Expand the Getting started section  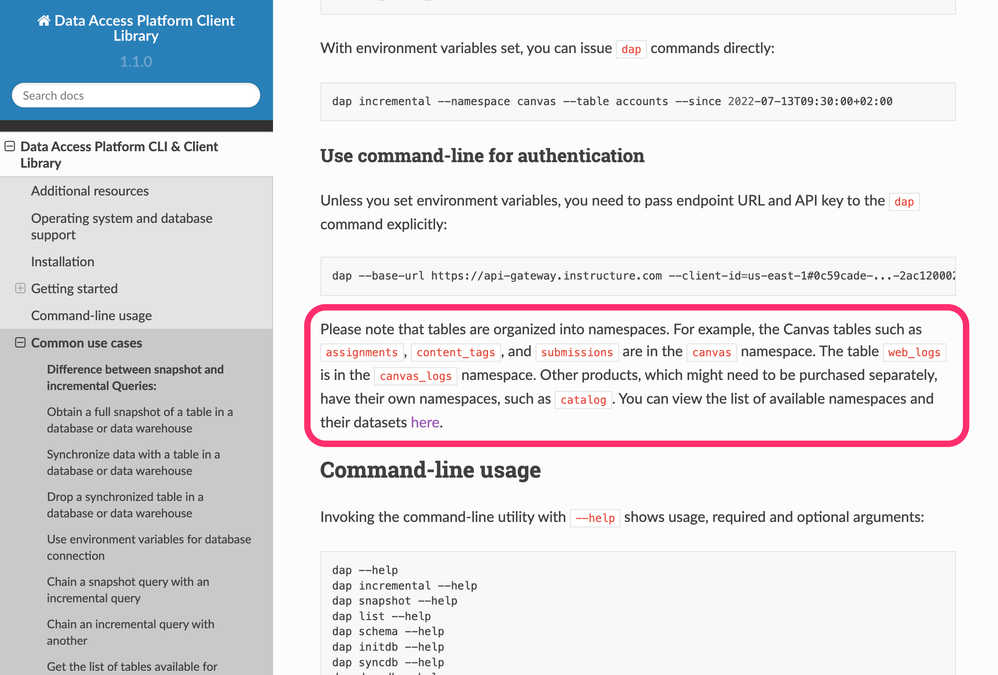click(x=20, y=289)
